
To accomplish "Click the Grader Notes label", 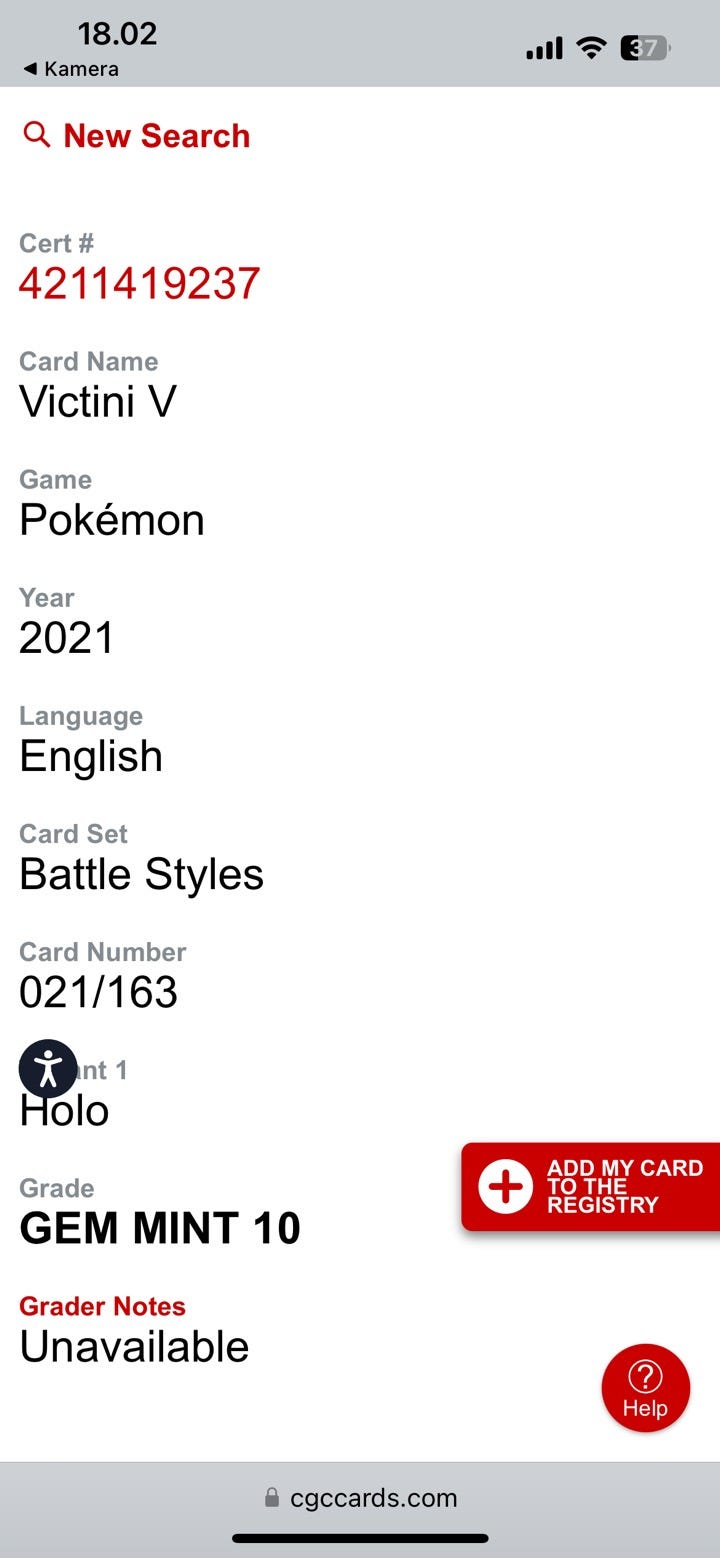I will [102, 1306].
